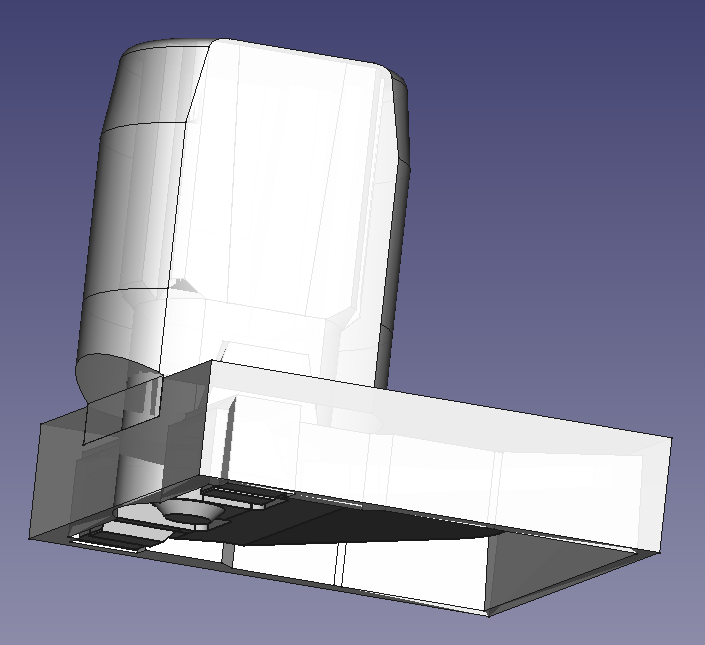Select the rectangular slot right of circular recess

pos(240,495)
